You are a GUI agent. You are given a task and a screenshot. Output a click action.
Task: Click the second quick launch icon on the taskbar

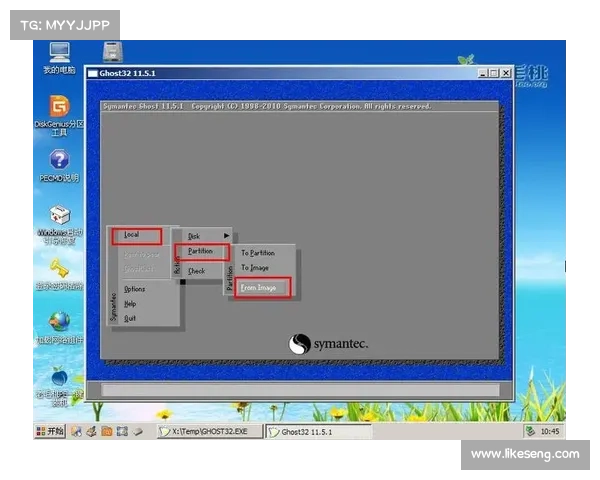[91, 432]
